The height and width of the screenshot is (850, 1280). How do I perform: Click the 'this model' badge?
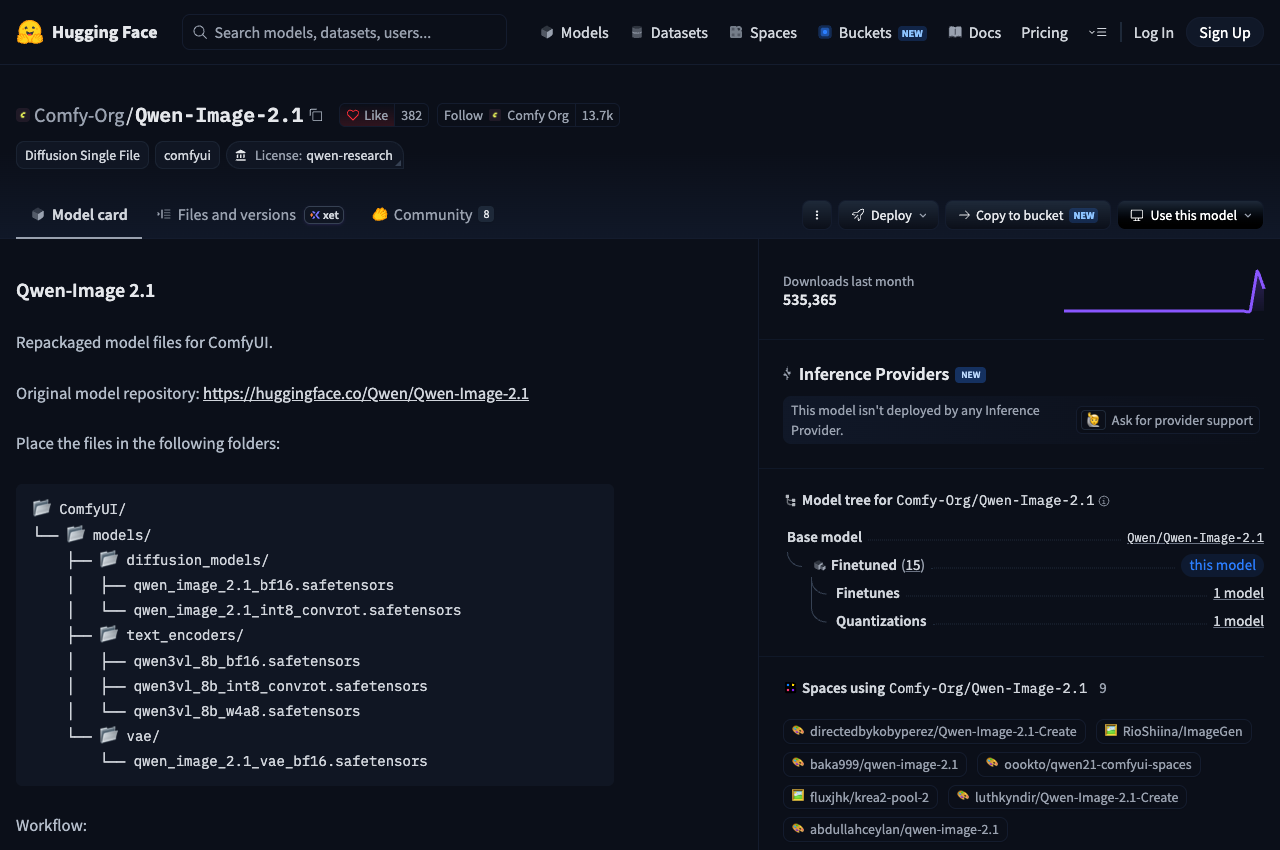coord(1222,565)
